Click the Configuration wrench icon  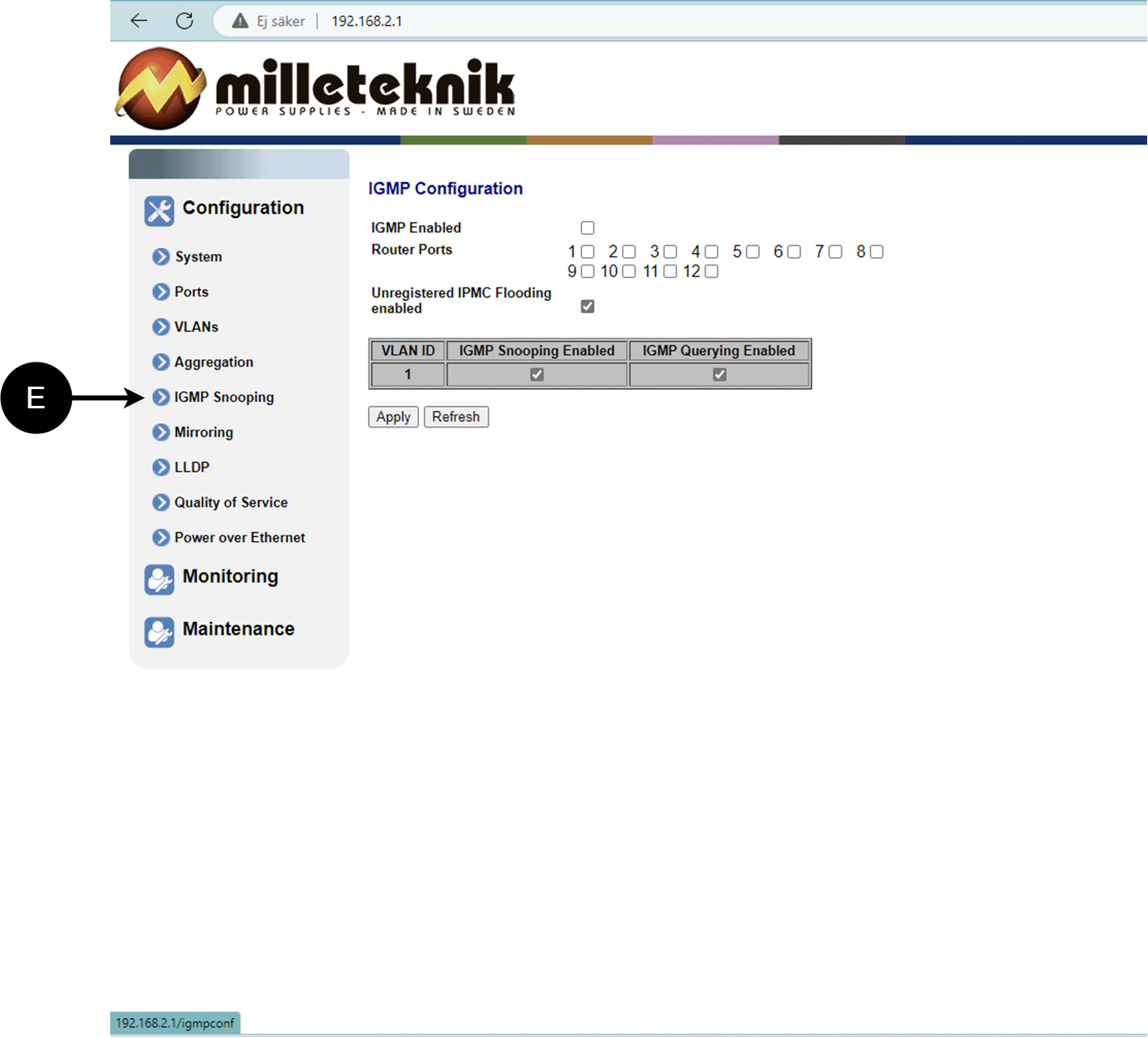[x=159, y=210]
